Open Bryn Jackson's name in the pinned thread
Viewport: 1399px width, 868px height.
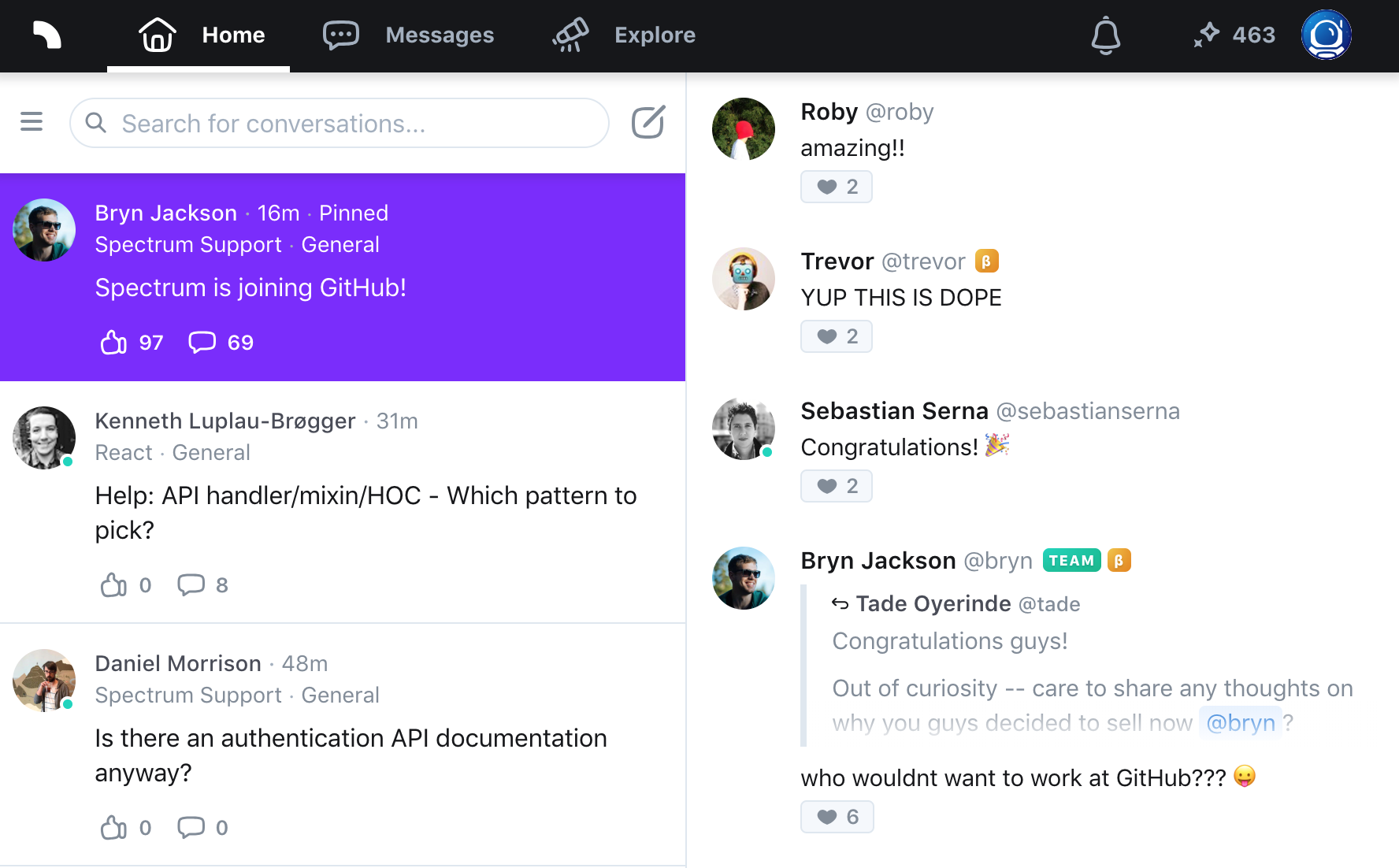(x=166, y=213)
